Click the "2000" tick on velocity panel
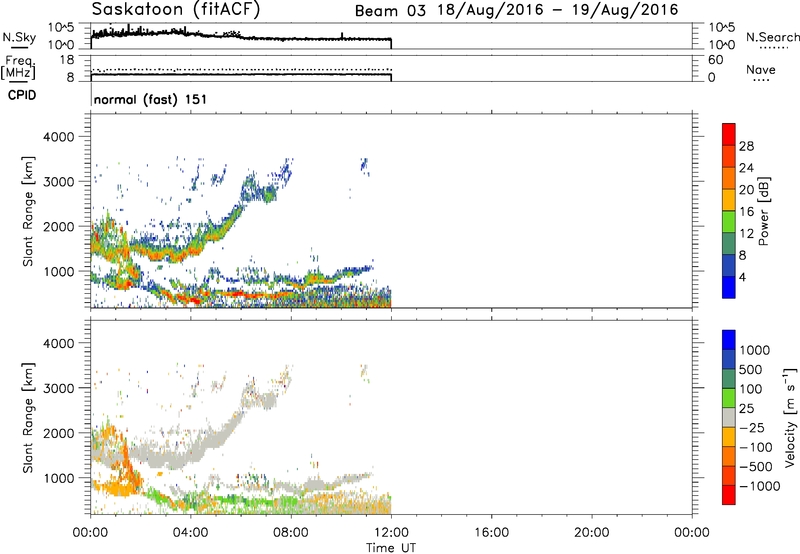This screenshot has width=800, height=554. tap(58, 433)
